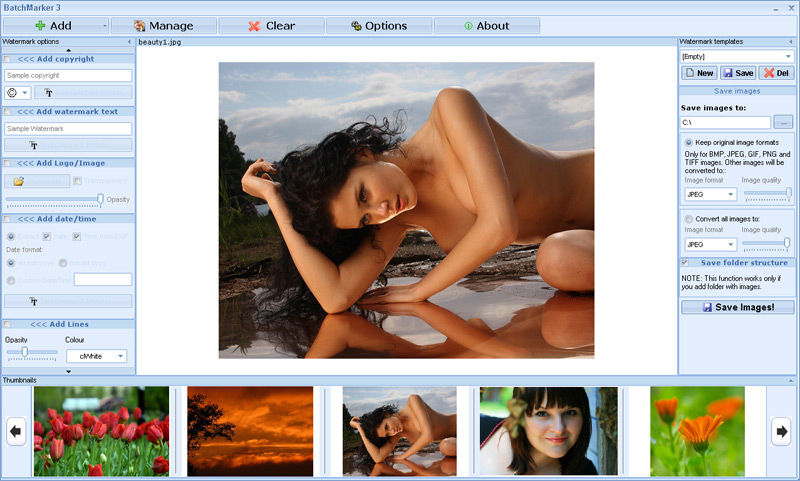
Task: Click Clear to remove images
Action: point(271,26)
